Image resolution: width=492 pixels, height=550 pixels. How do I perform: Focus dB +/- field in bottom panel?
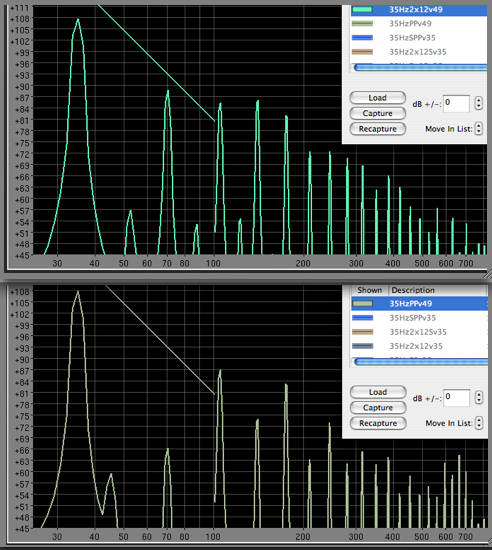(x=456, y=398)
